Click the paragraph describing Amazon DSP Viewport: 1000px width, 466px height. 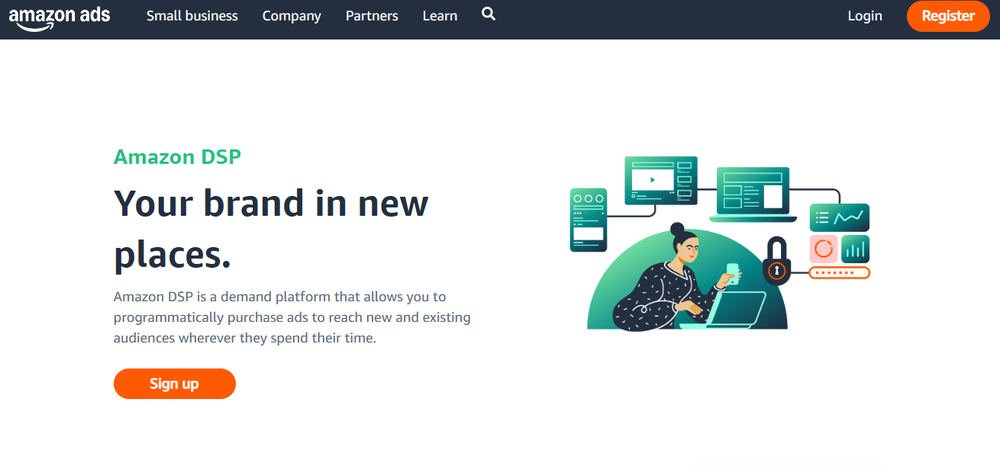coord(292,317)
